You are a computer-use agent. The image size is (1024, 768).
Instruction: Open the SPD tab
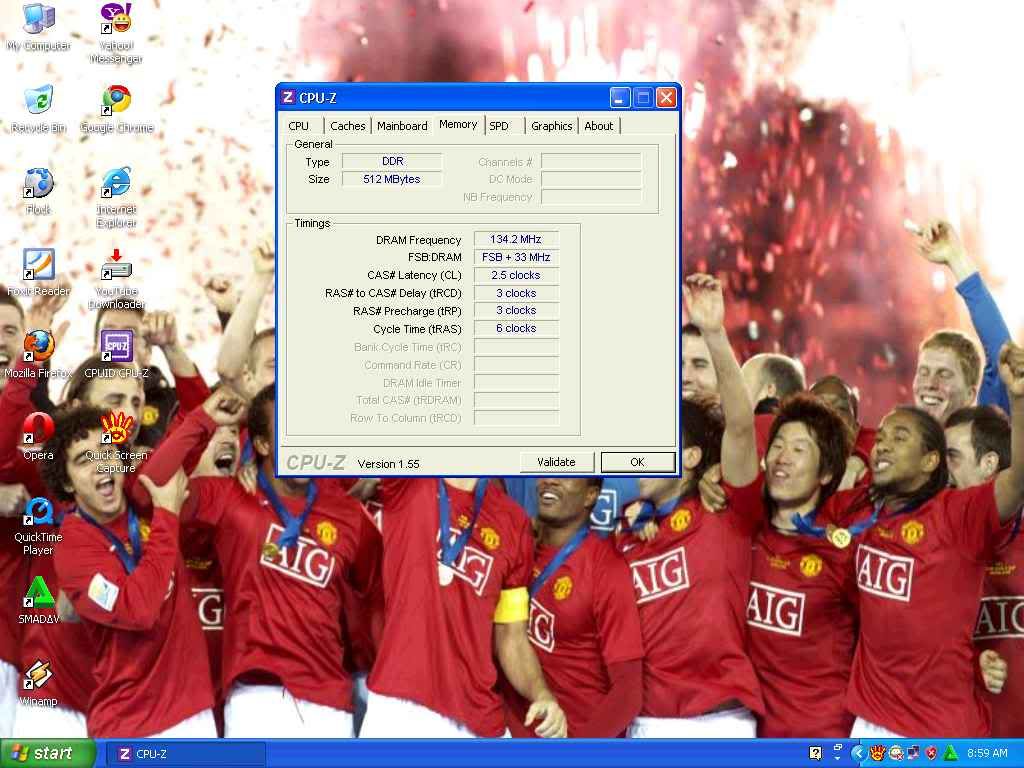click(499, 126)
